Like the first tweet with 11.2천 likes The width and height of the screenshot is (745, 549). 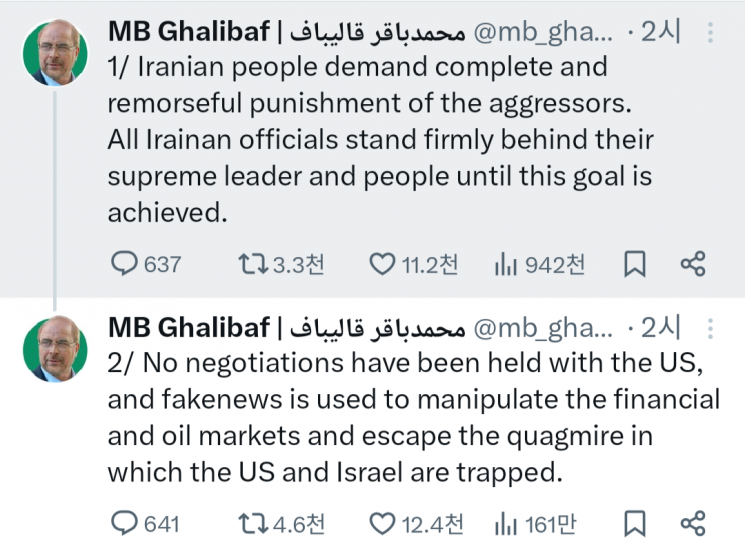point(382,264)
